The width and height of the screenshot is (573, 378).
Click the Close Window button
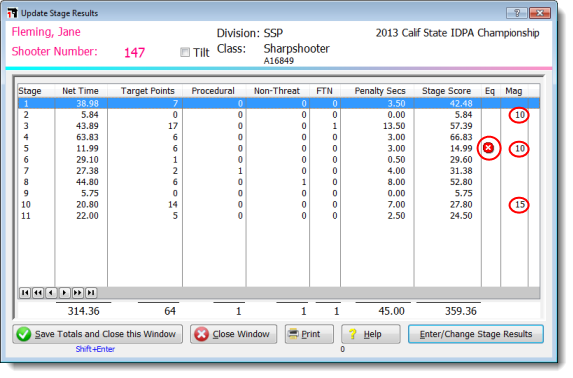[x=234, y=334]
